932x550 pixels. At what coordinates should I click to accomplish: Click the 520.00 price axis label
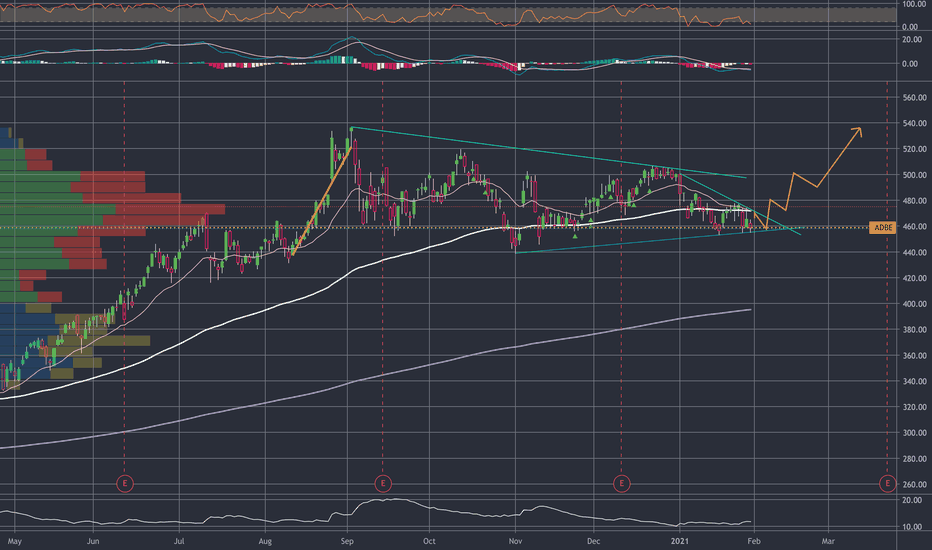coord(914,149)
